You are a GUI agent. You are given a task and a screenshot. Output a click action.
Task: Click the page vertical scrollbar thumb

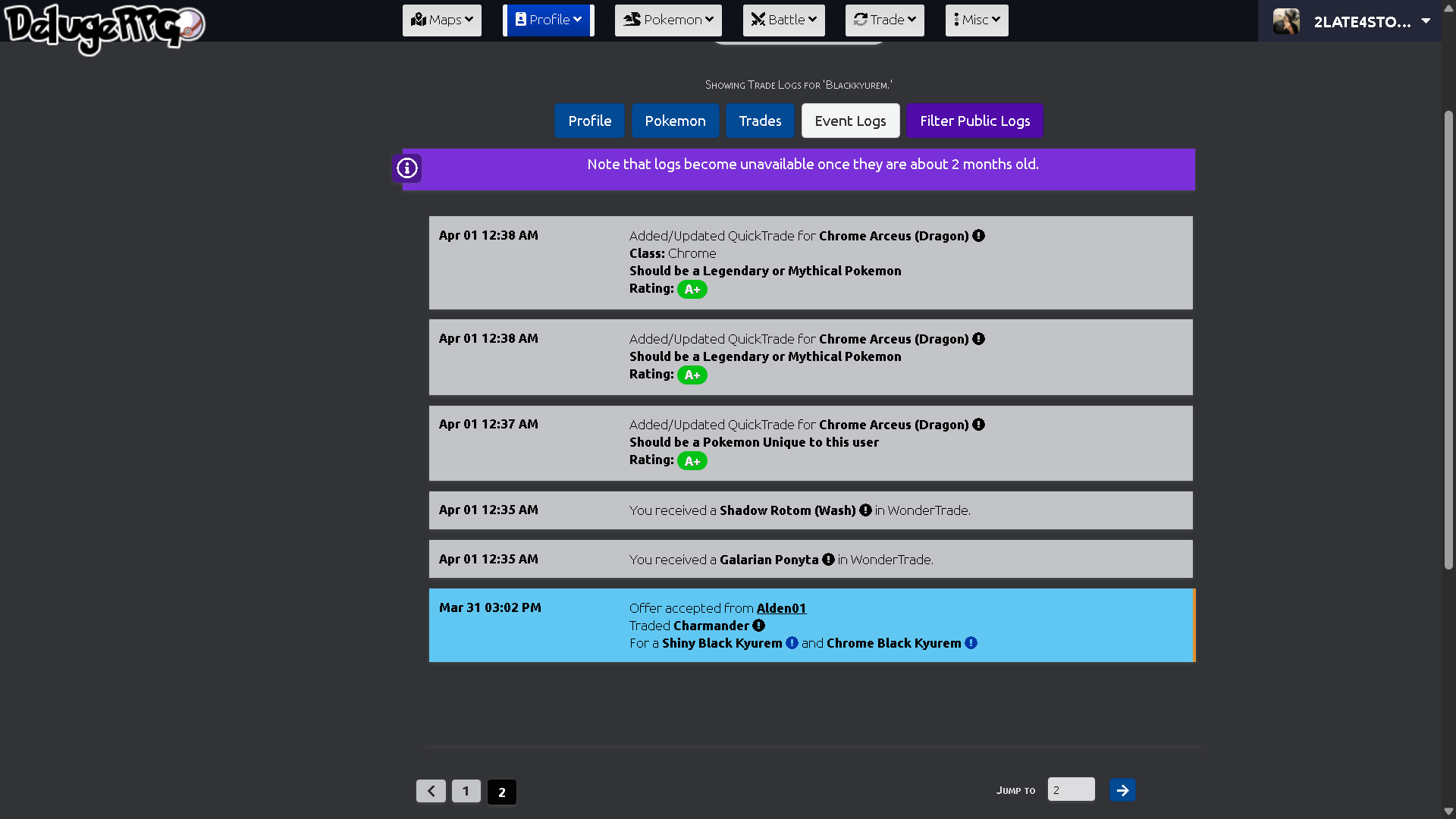[x=1448, y=340]
